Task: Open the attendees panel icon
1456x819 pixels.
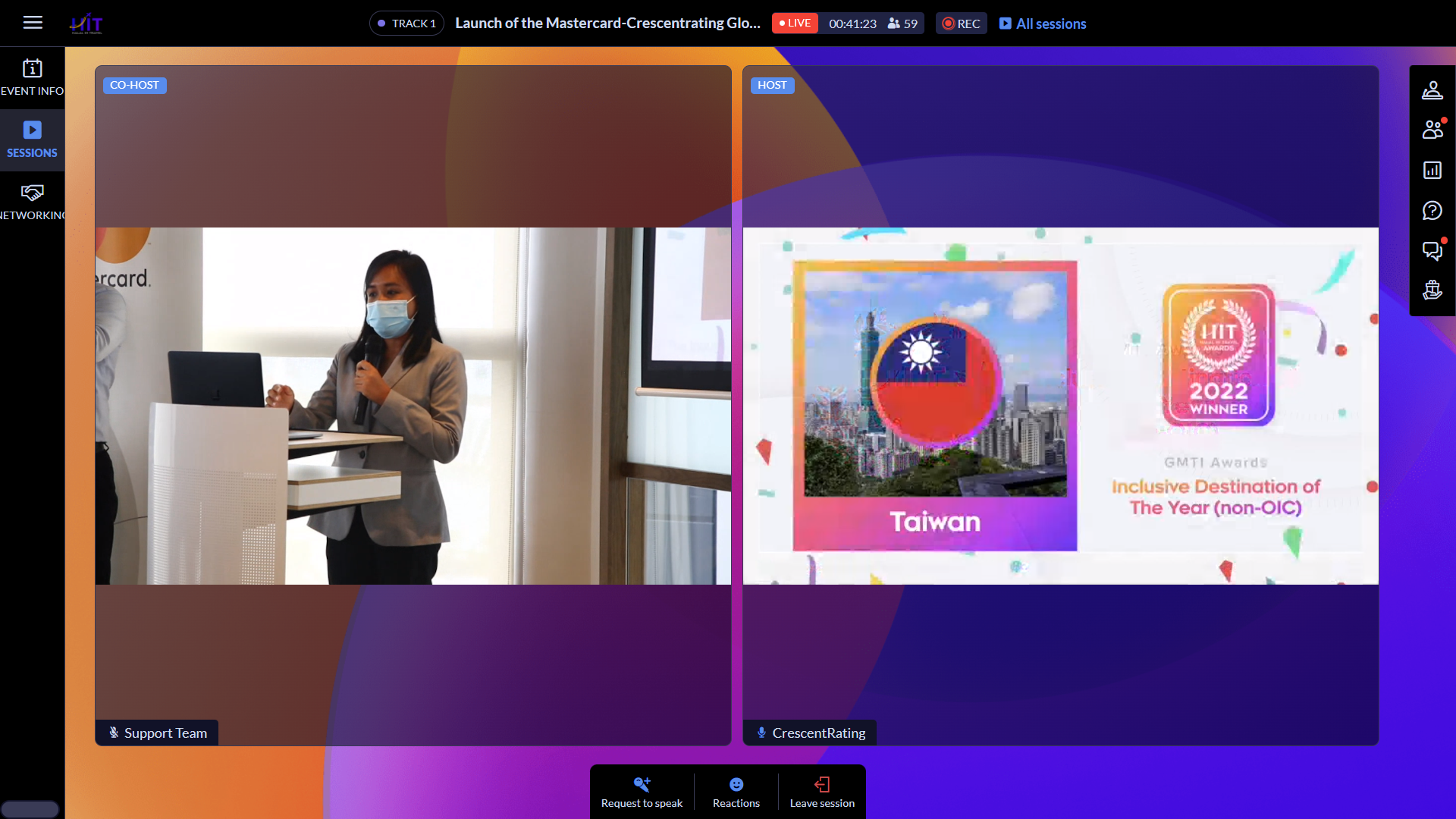Action: click(x=1432, y=130)
